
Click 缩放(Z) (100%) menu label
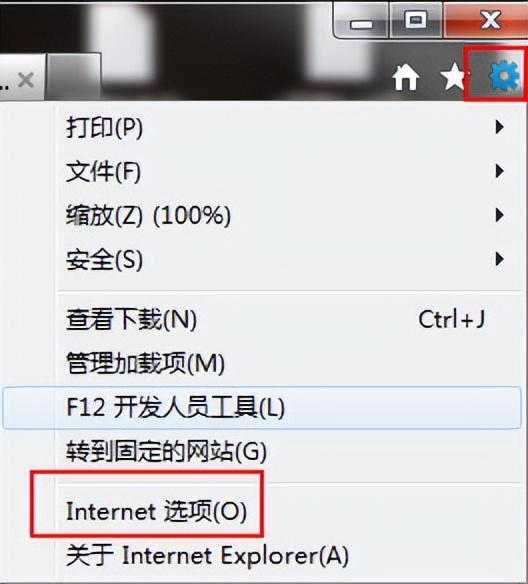click(x=148, y=216)
